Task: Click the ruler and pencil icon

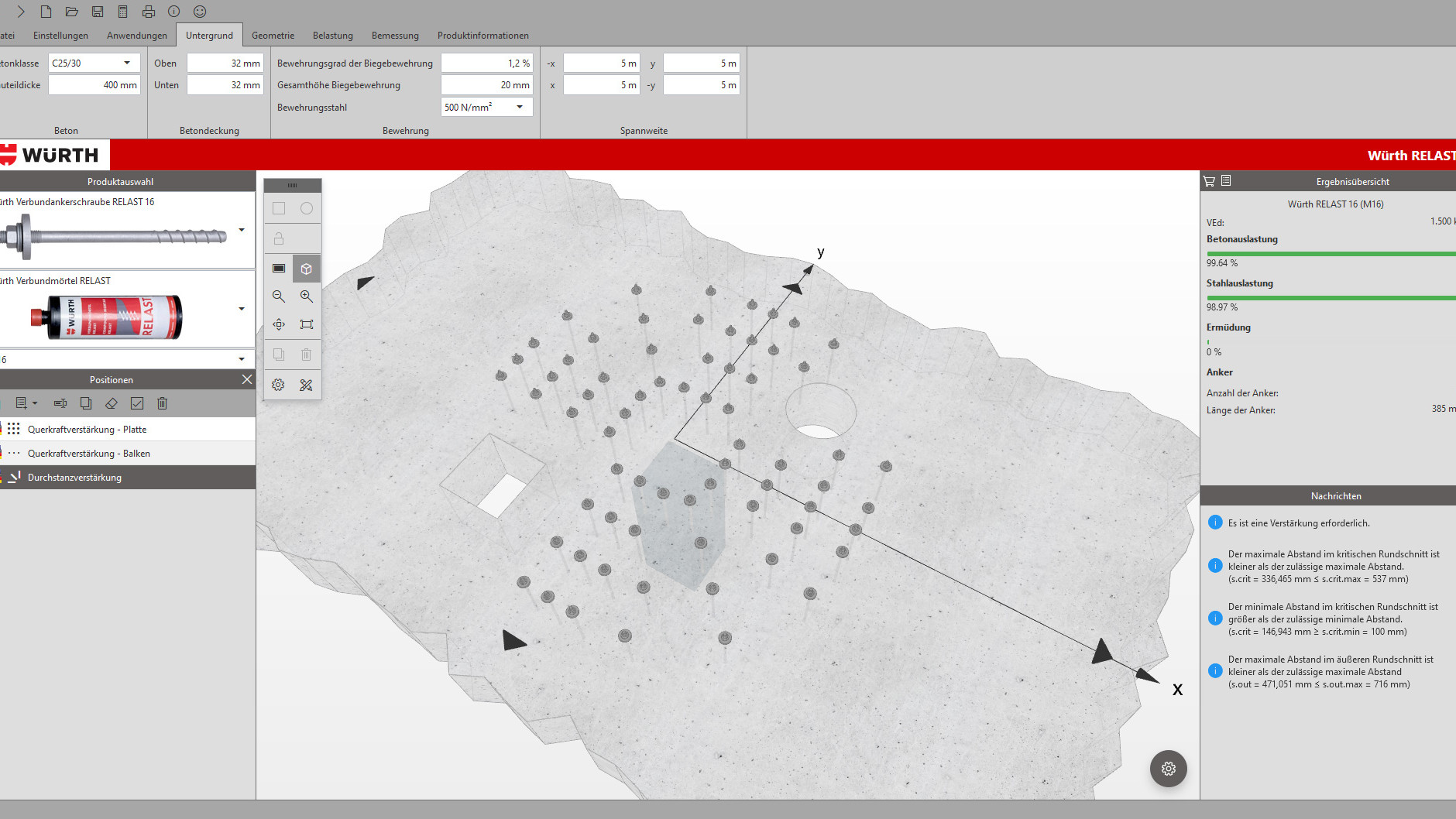Action: click(307, 385)
